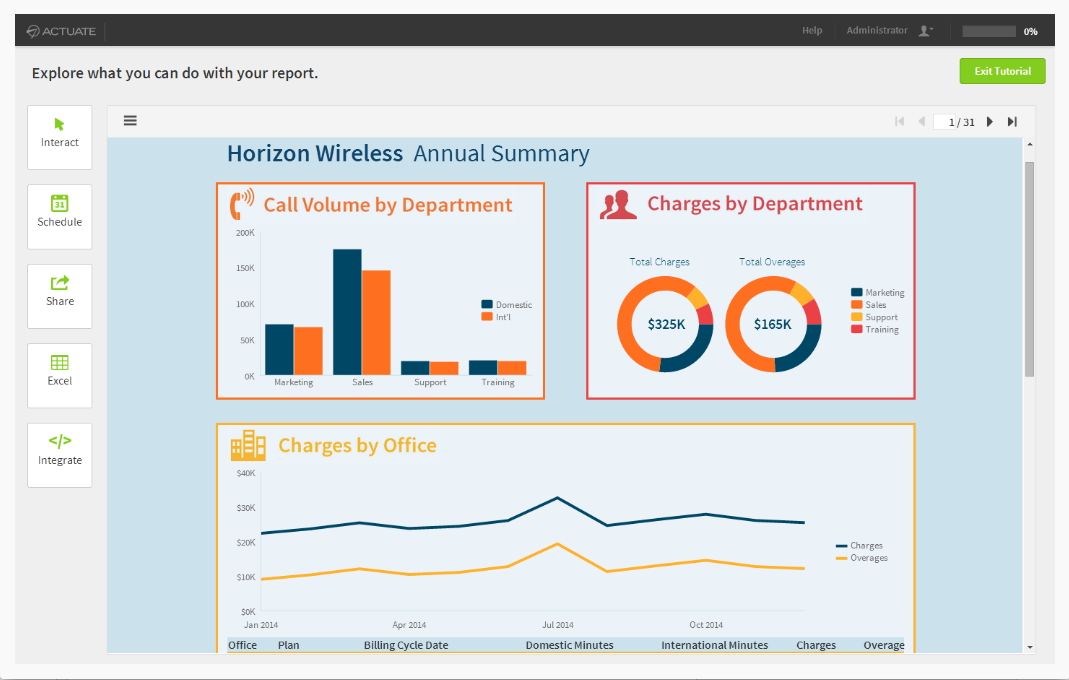Go to the first report page
The width and height of the screenshot is (1069, 680).
click(x=899, y=121)
